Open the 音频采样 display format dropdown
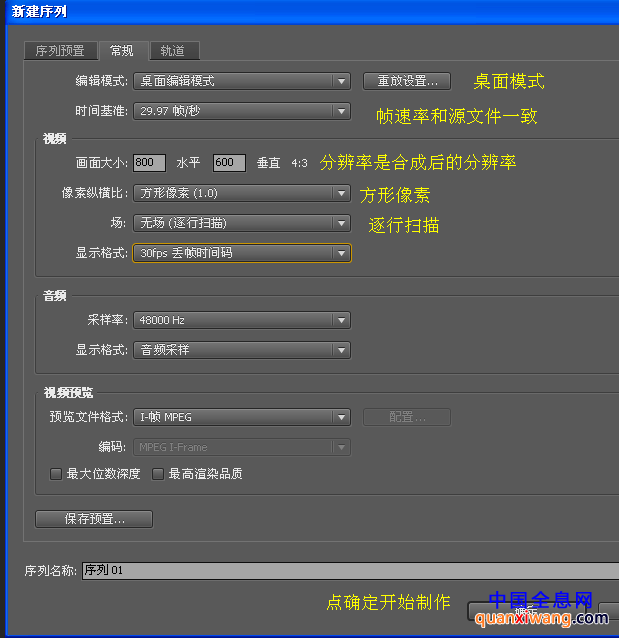 click(x=241, y=350)
